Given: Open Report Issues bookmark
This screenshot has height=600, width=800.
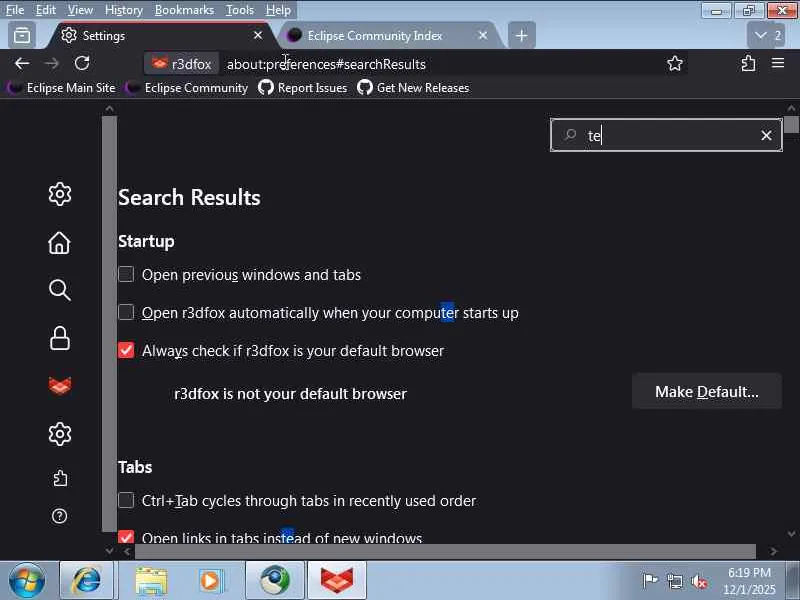Looking at the screenshot, I should click(x=303, y=88).
